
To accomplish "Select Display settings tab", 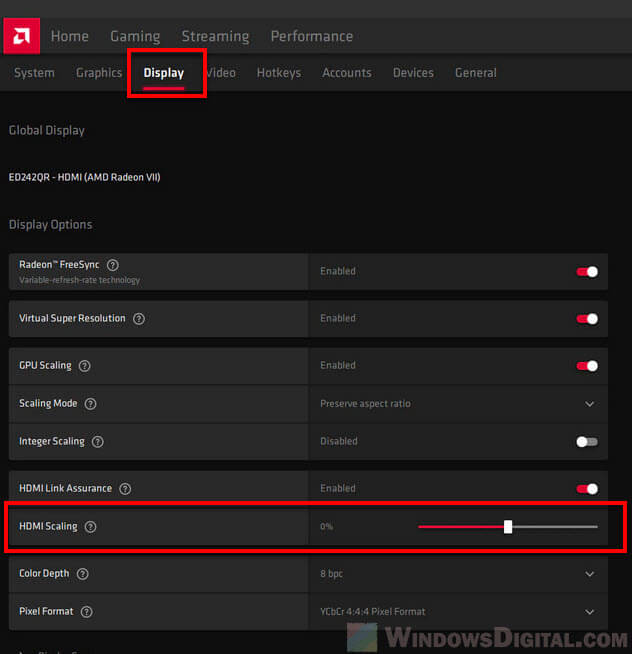I will [164, 73].
